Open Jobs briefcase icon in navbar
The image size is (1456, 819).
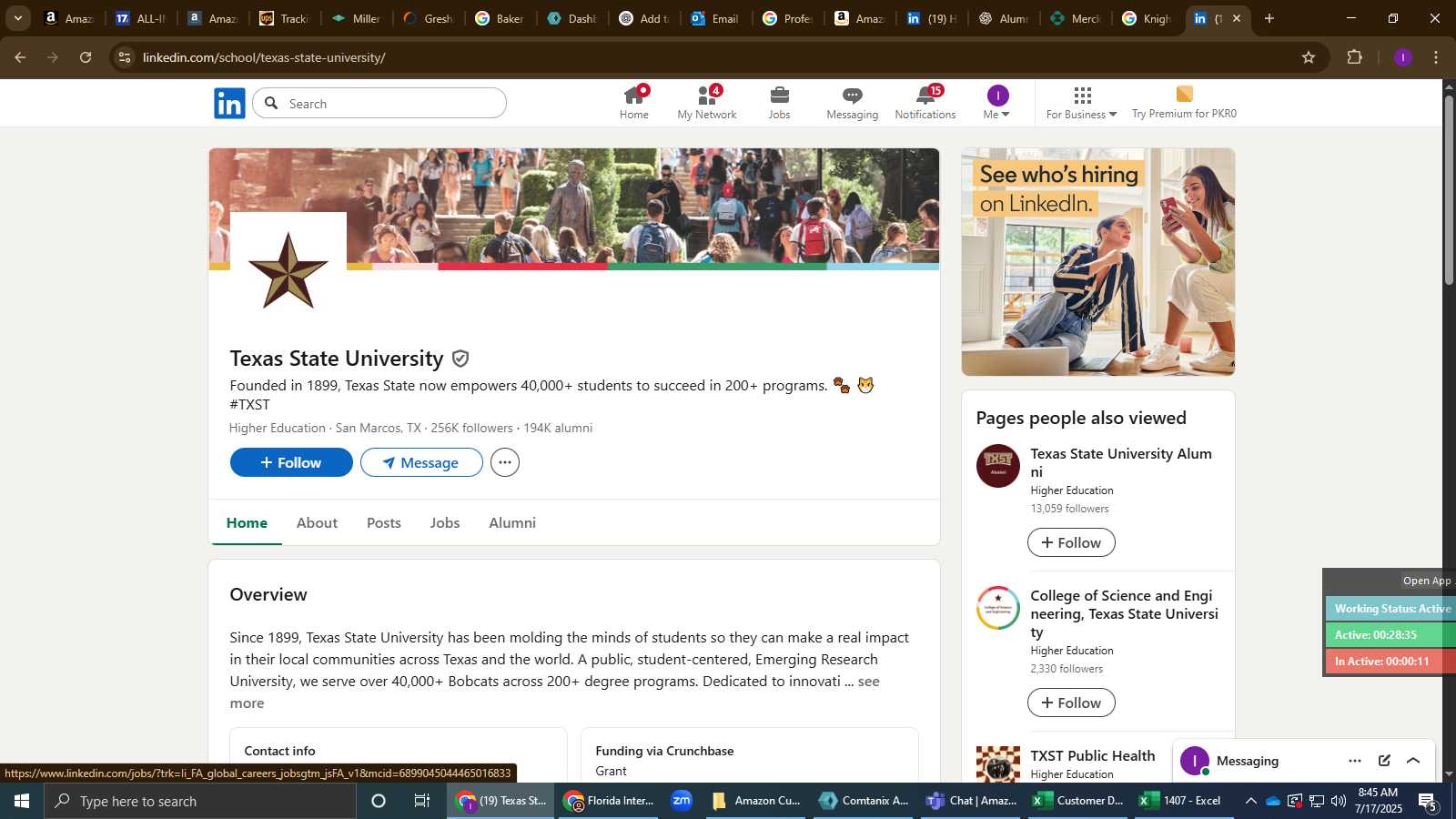tap(779, 103)
